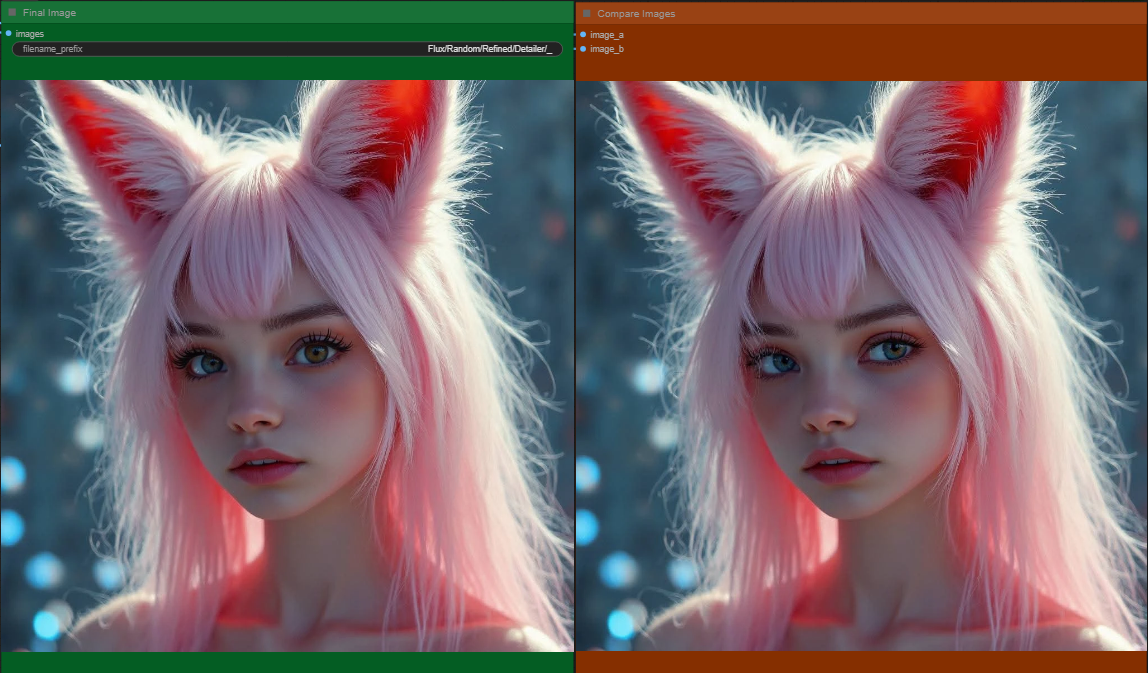Screen dimensions: 1148x673
Task: Open the Final Image preview picture
Action: pyautogui.click(x=287, y=365)
